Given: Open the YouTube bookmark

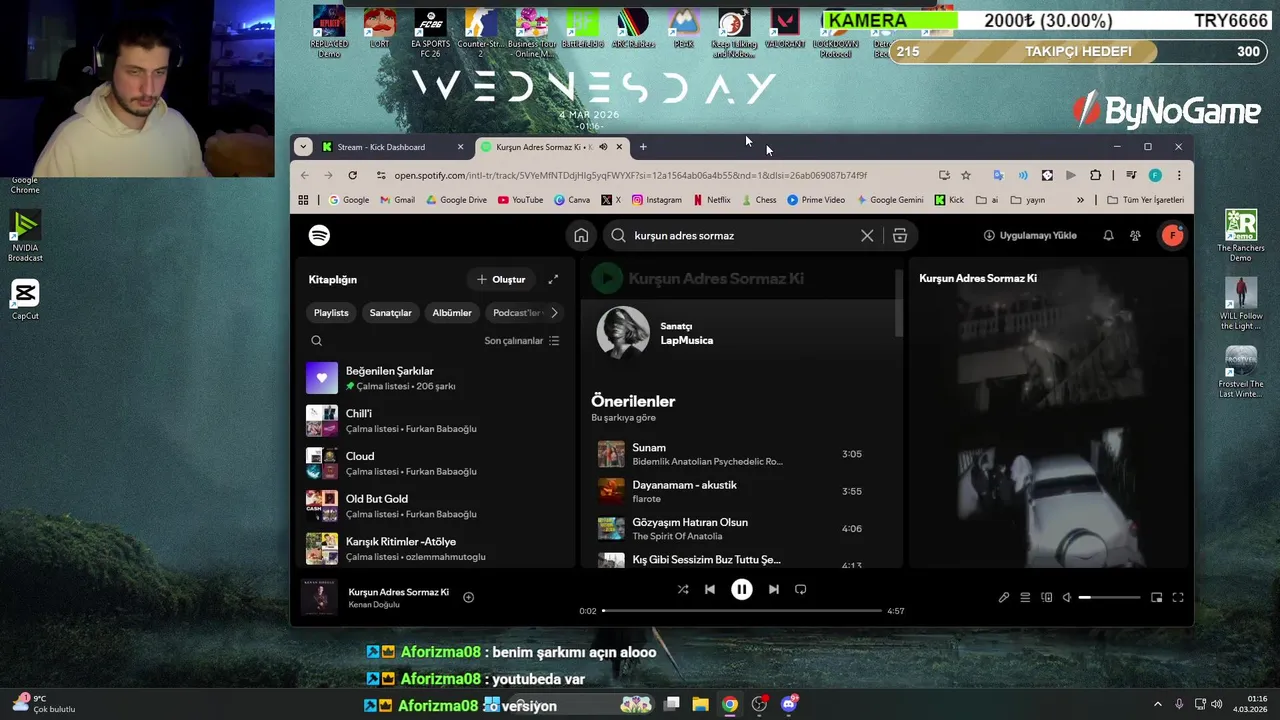Looking at the screenshot, I should click(x=520, y=200).
